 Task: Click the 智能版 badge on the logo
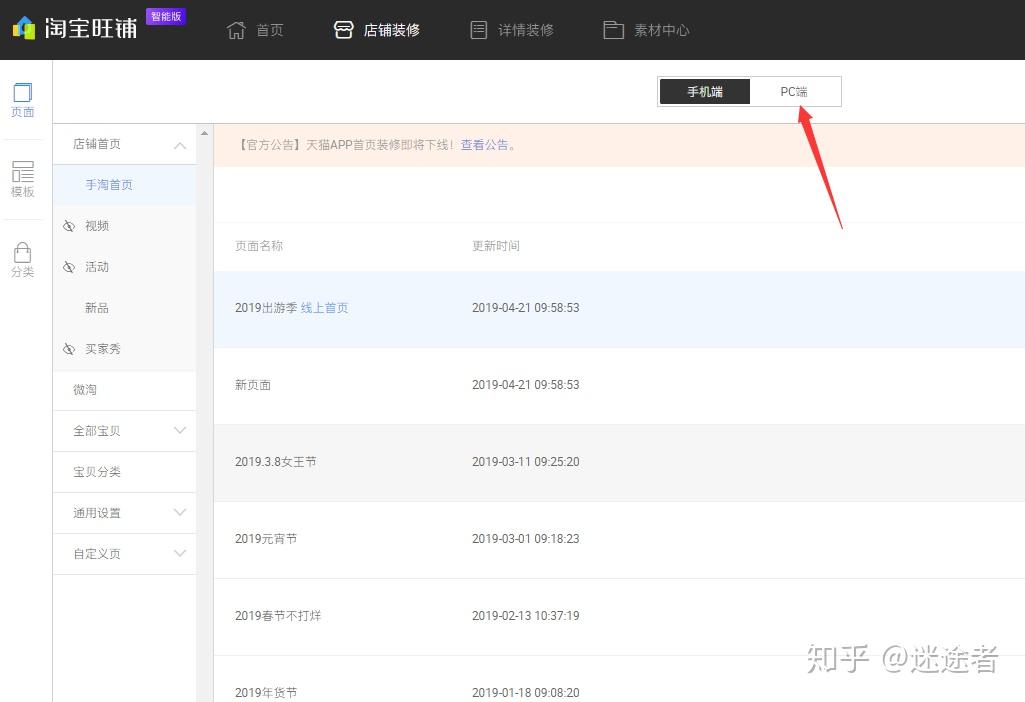tap(166, 15)
